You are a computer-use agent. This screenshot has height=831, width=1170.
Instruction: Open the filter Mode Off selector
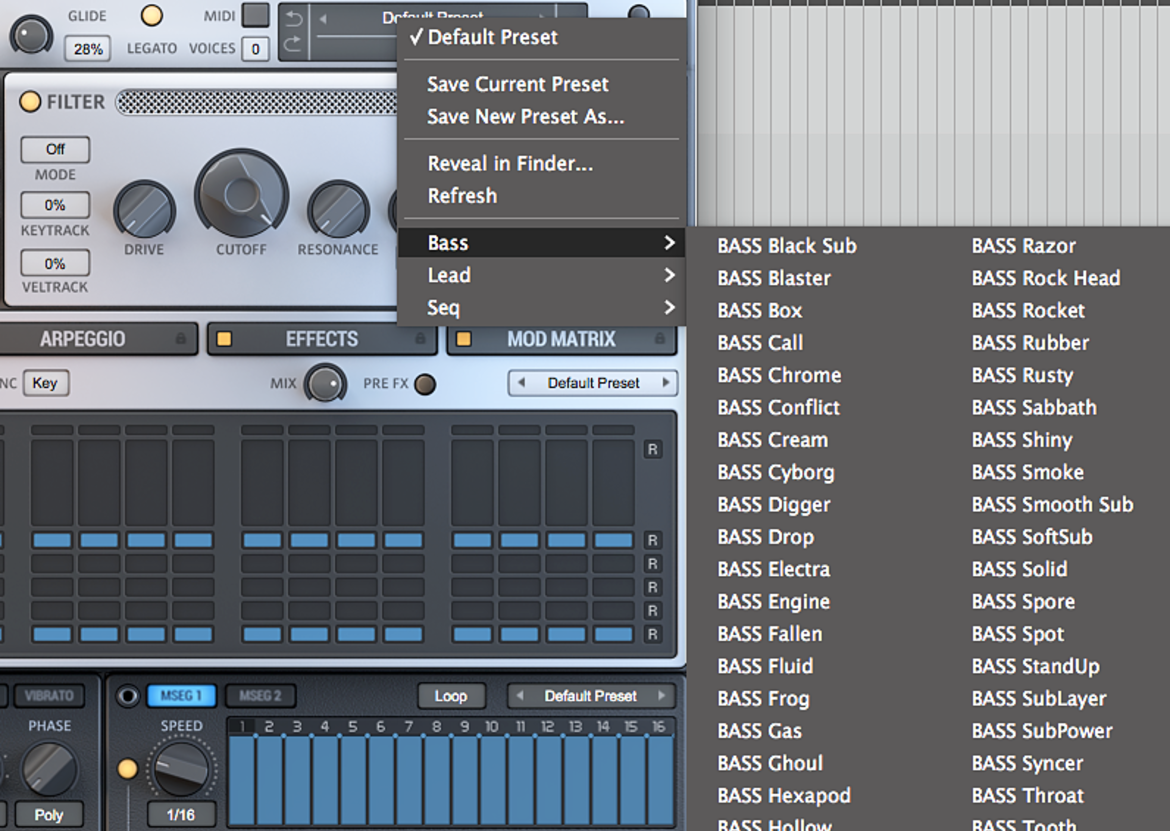[x=55, y=149]
